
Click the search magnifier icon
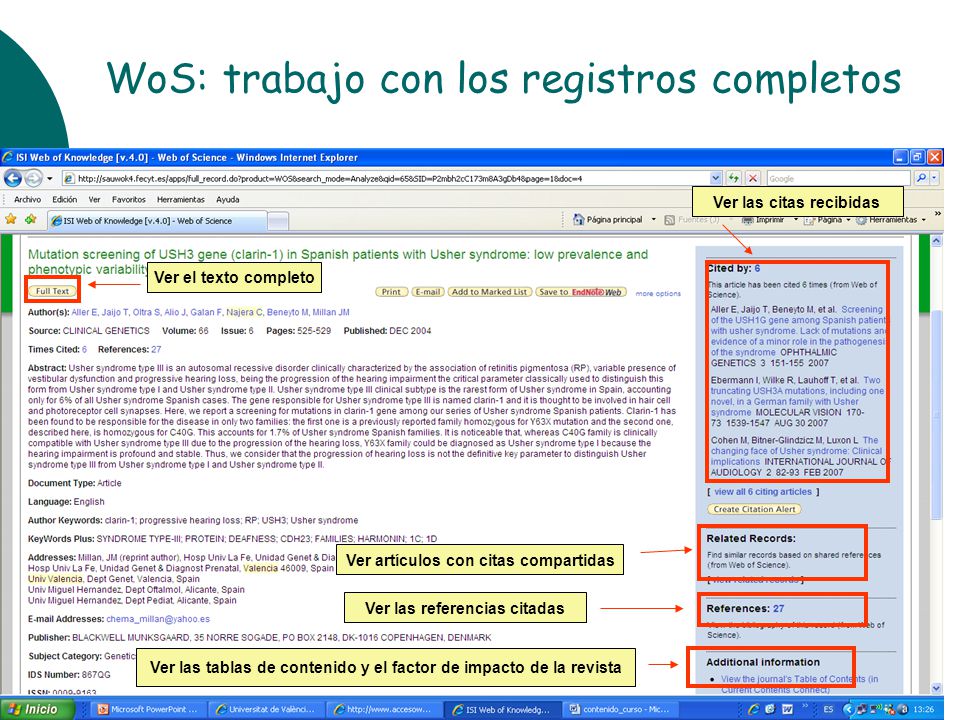pos(921,178)
